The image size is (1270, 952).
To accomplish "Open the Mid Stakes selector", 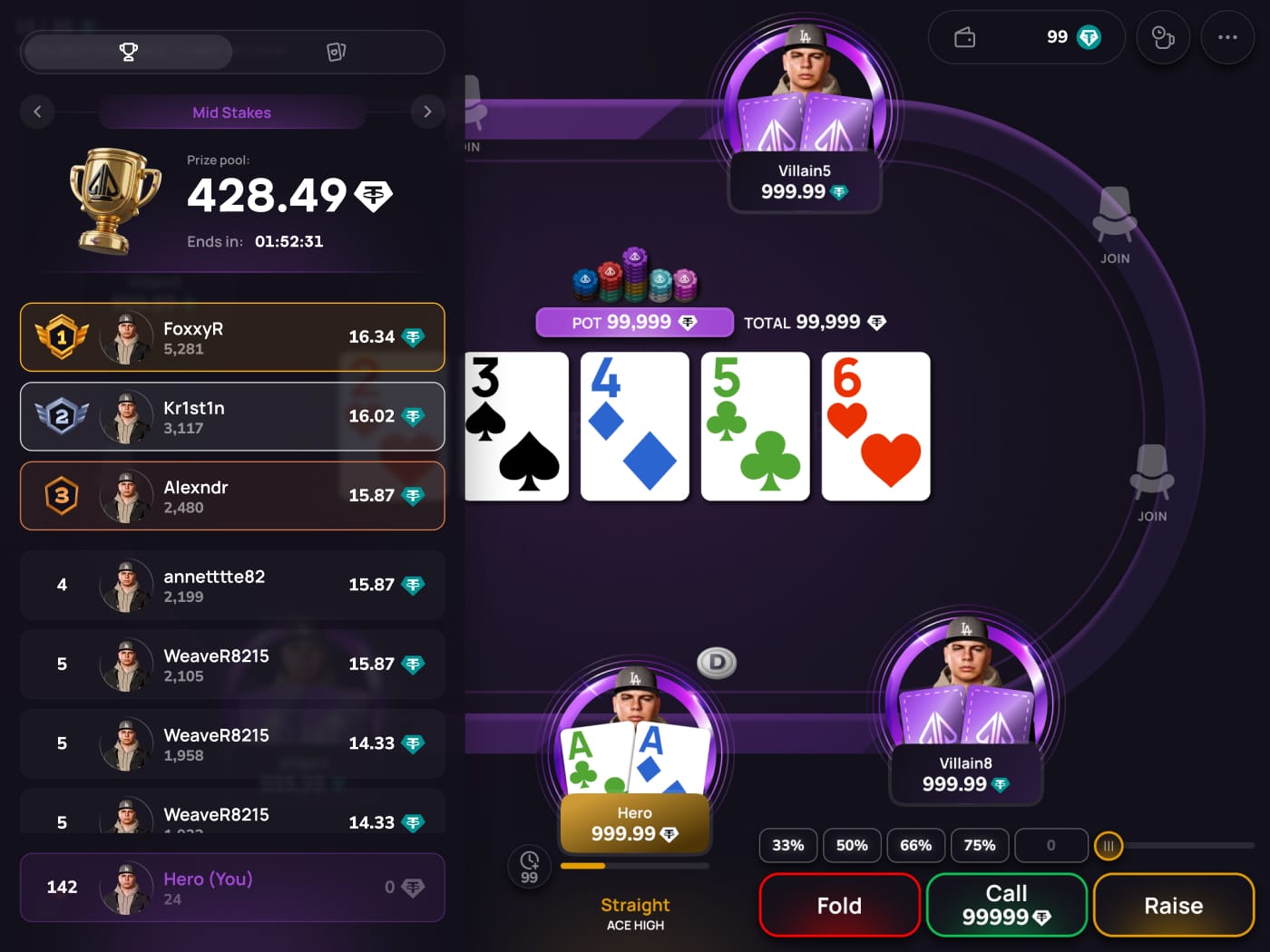I will [x=232, y=112].
